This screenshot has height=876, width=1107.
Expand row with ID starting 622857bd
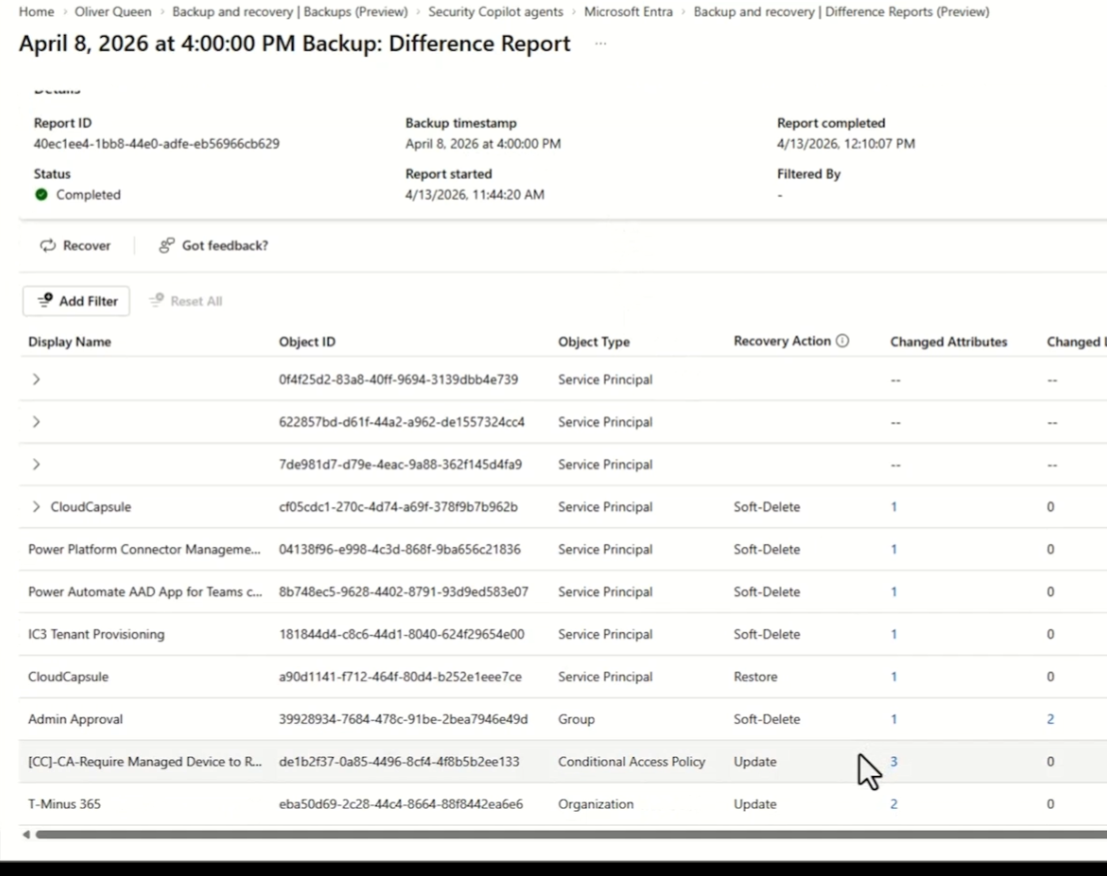coord(36,422)
